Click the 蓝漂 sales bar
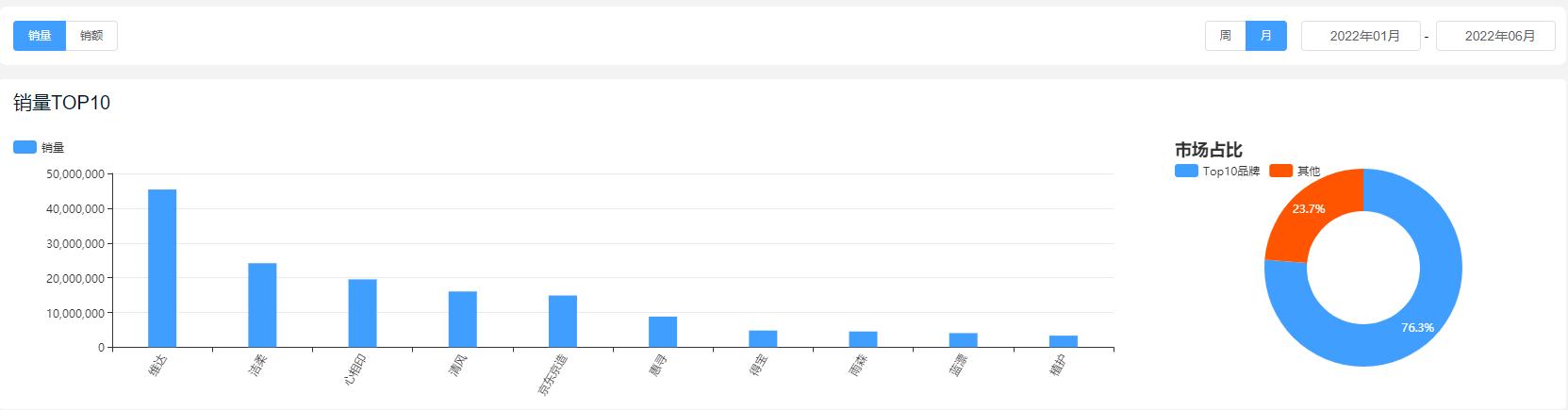Screen dimensions: 1568x410 pyautogui.click(x=963, y=340)
